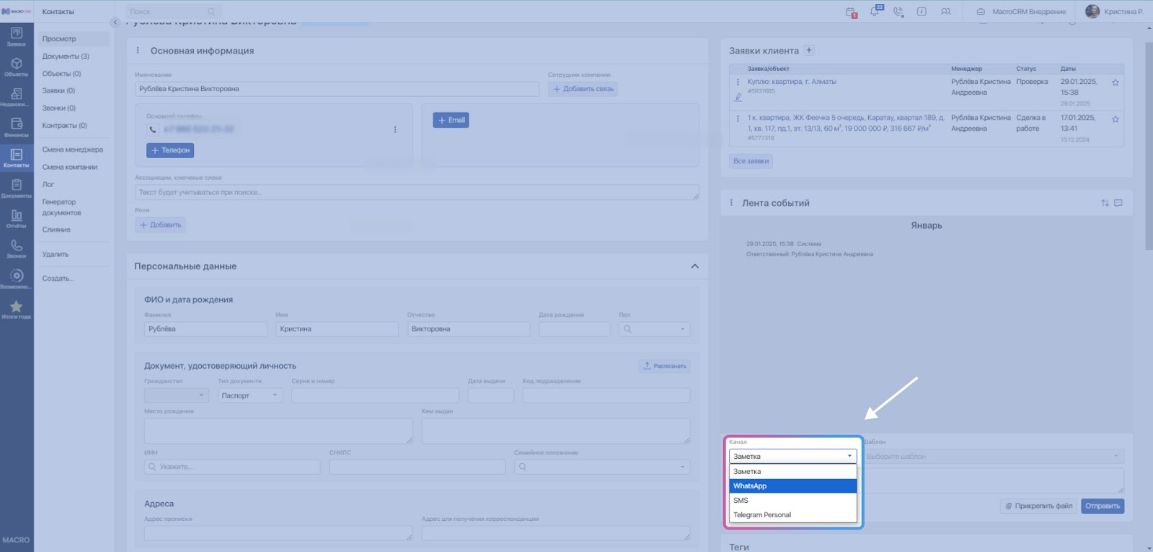Star the ЖК Феечка apartment request
Image resolution: width=1153 pixels, height=552 pixels.
click(x=1115, y=119)
